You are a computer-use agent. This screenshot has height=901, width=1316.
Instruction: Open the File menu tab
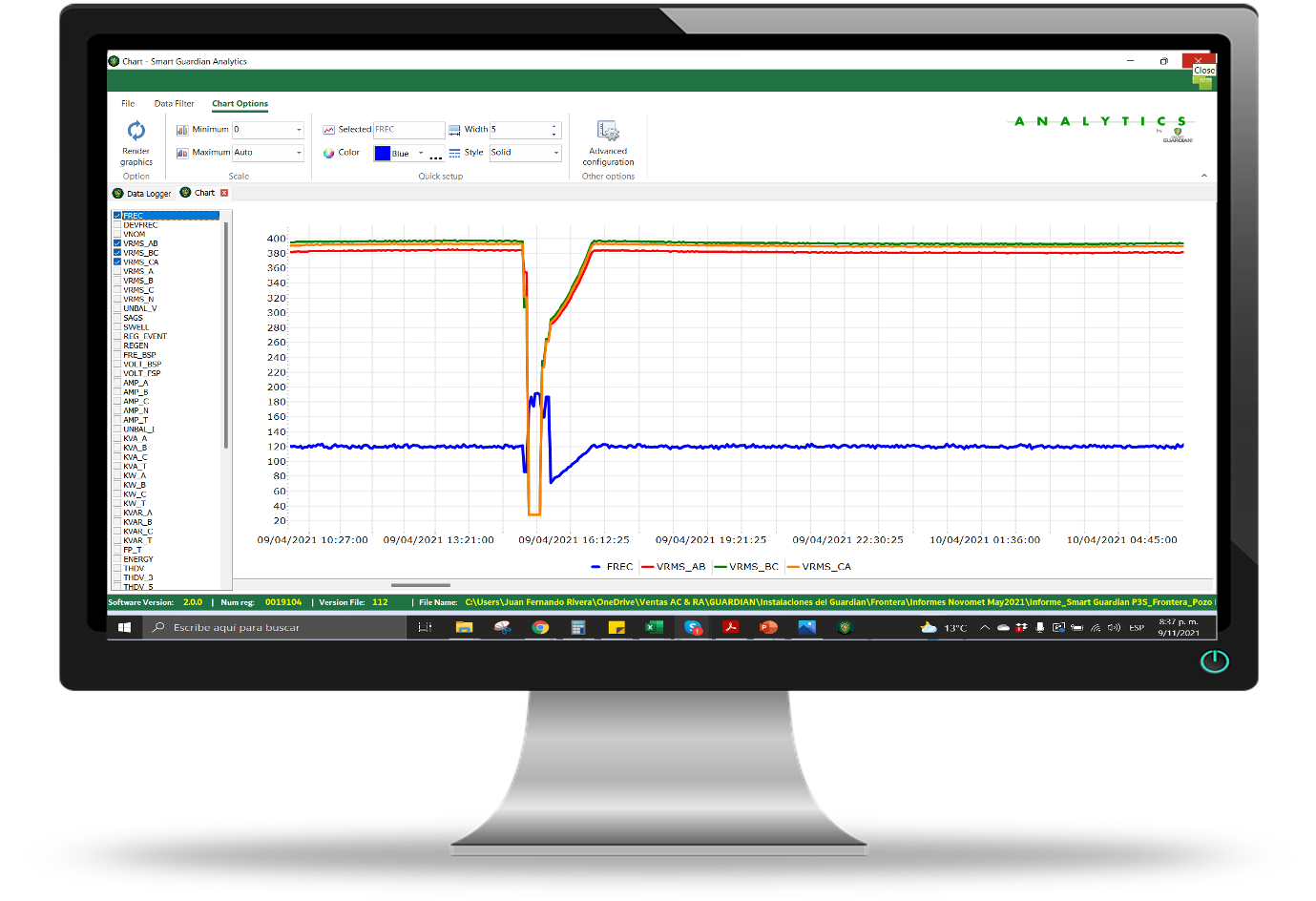click(128, 103)
